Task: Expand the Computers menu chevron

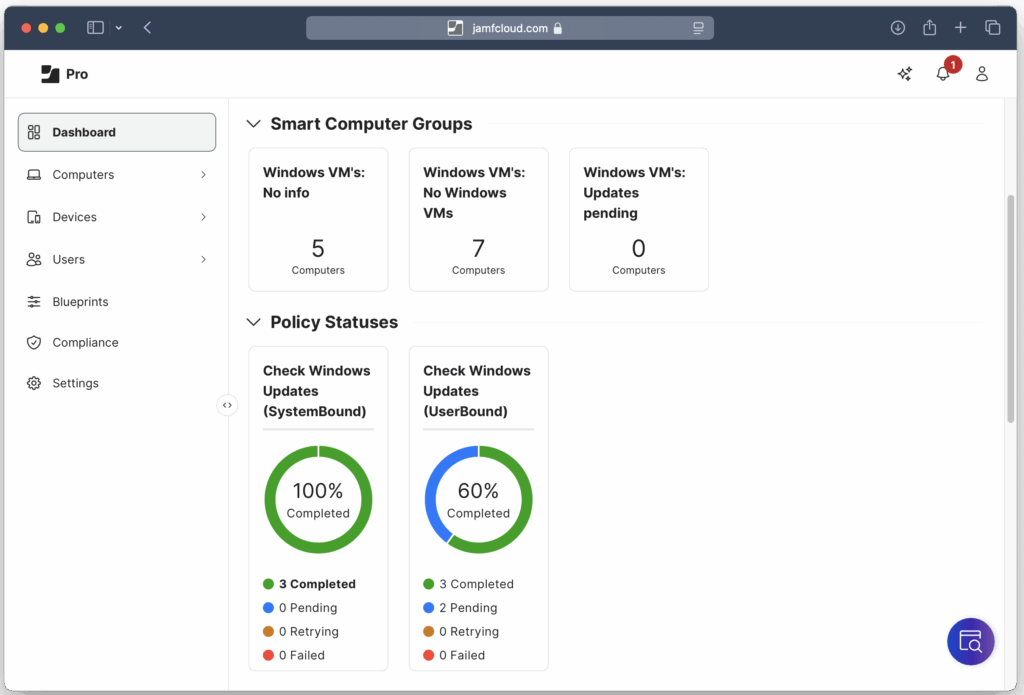Action: point(203,175)
